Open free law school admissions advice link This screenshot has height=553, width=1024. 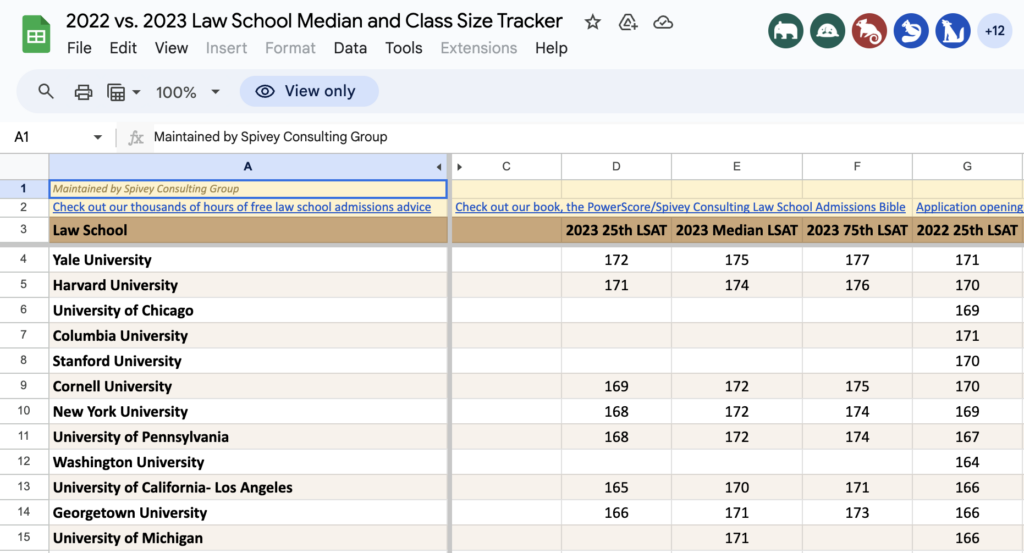[x=242, y=207]
